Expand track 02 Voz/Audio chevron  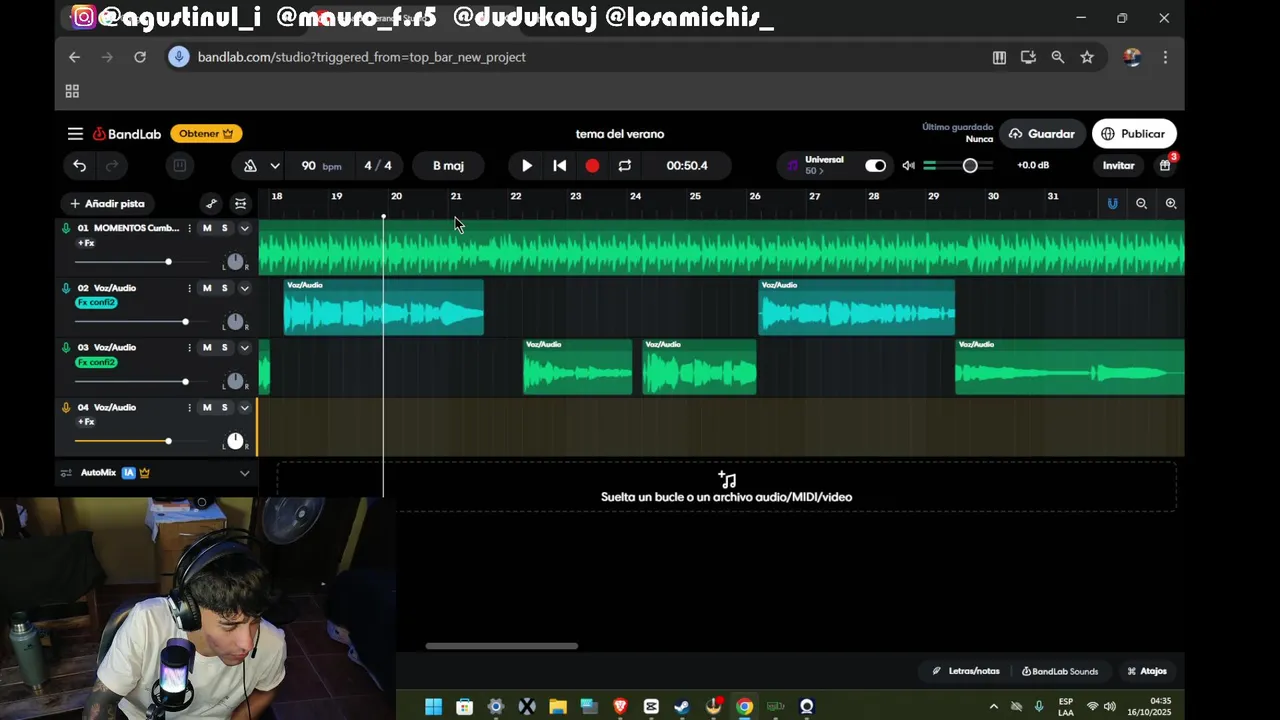pos(244,288)
